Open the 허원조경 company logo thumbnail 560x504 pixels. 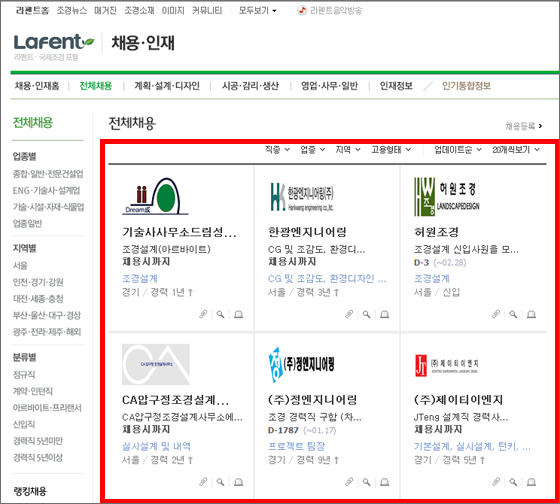click(447, 196)
